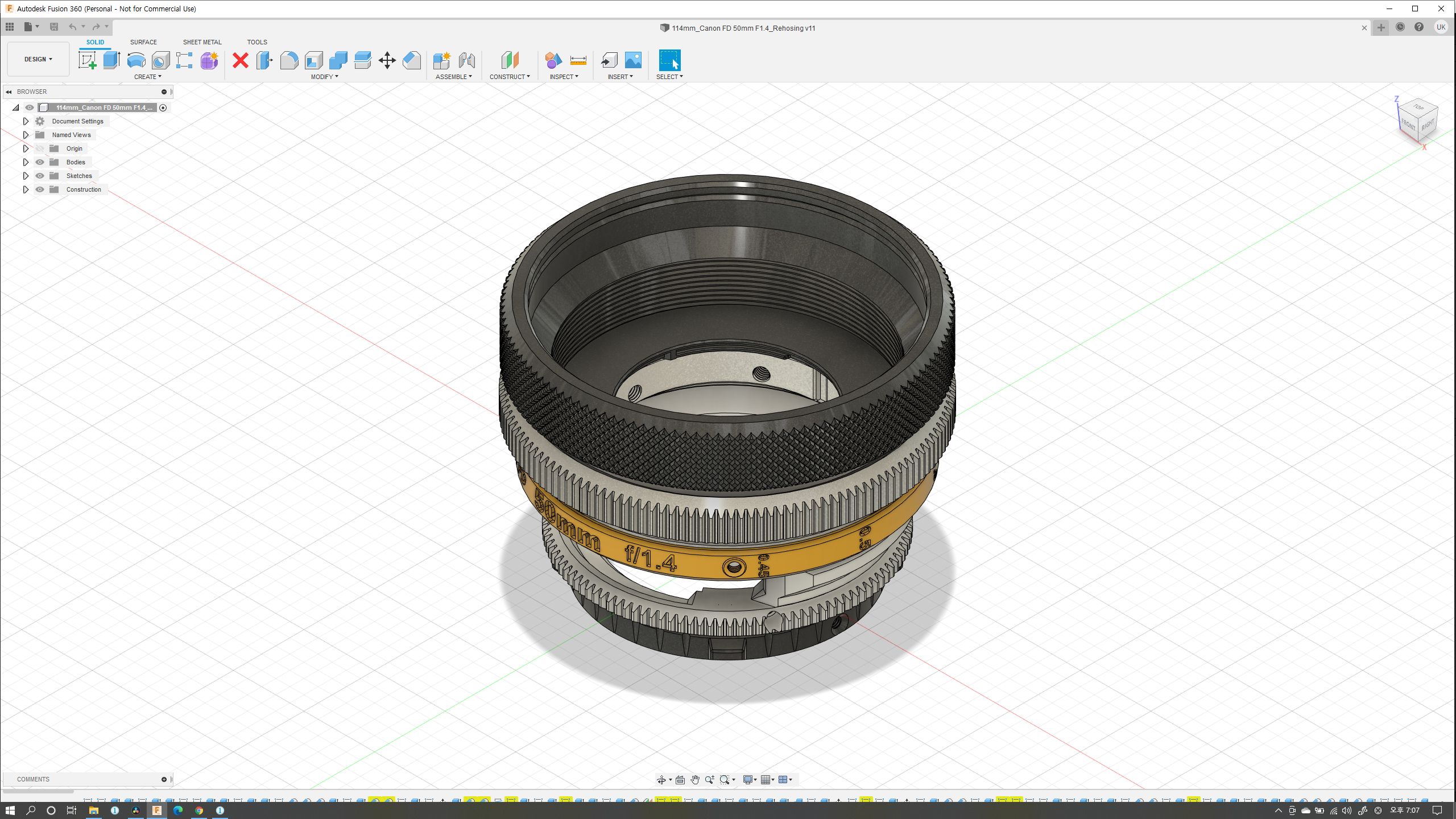The image size is (1456, 819).
Task: Switch to the SHEET METAL tab
Action: pos(202,42)
